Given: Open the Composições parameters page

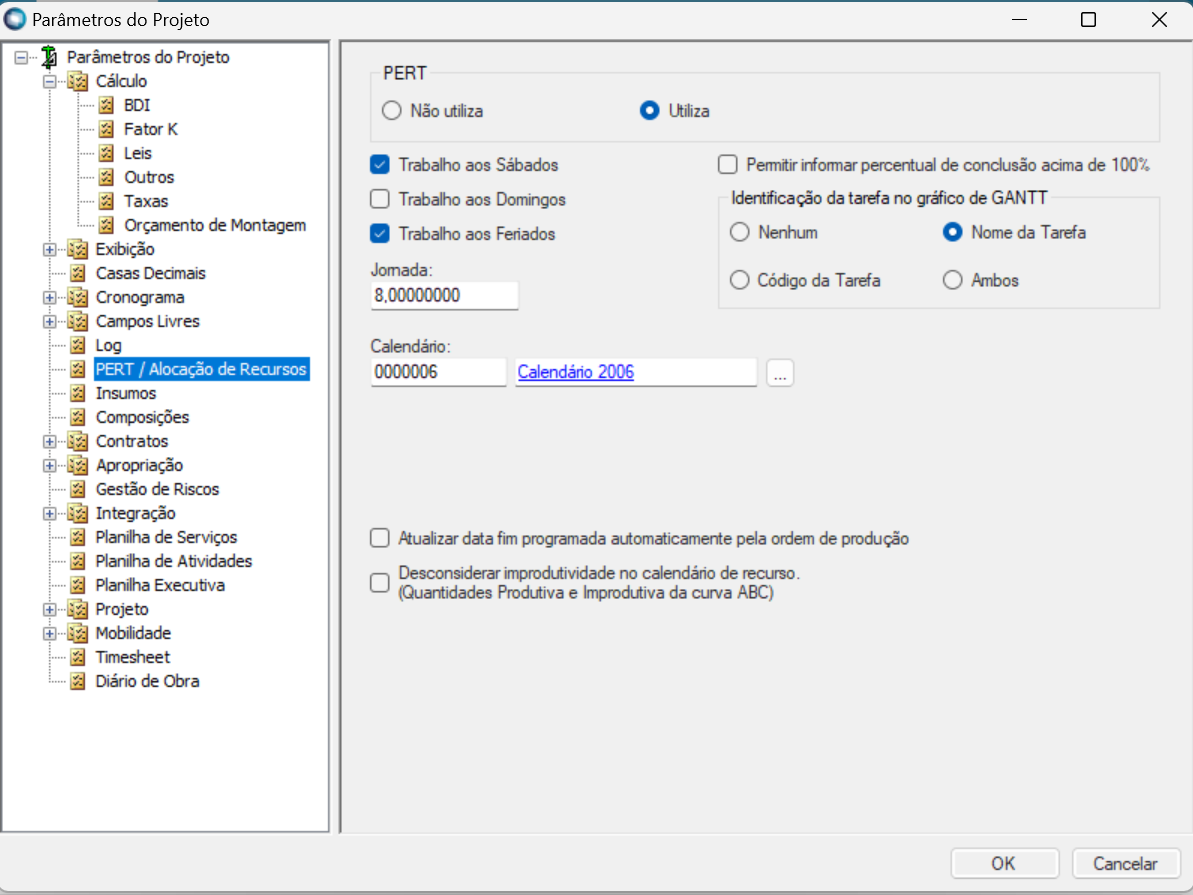Looking at the screenshot, I should pos(142,417).
